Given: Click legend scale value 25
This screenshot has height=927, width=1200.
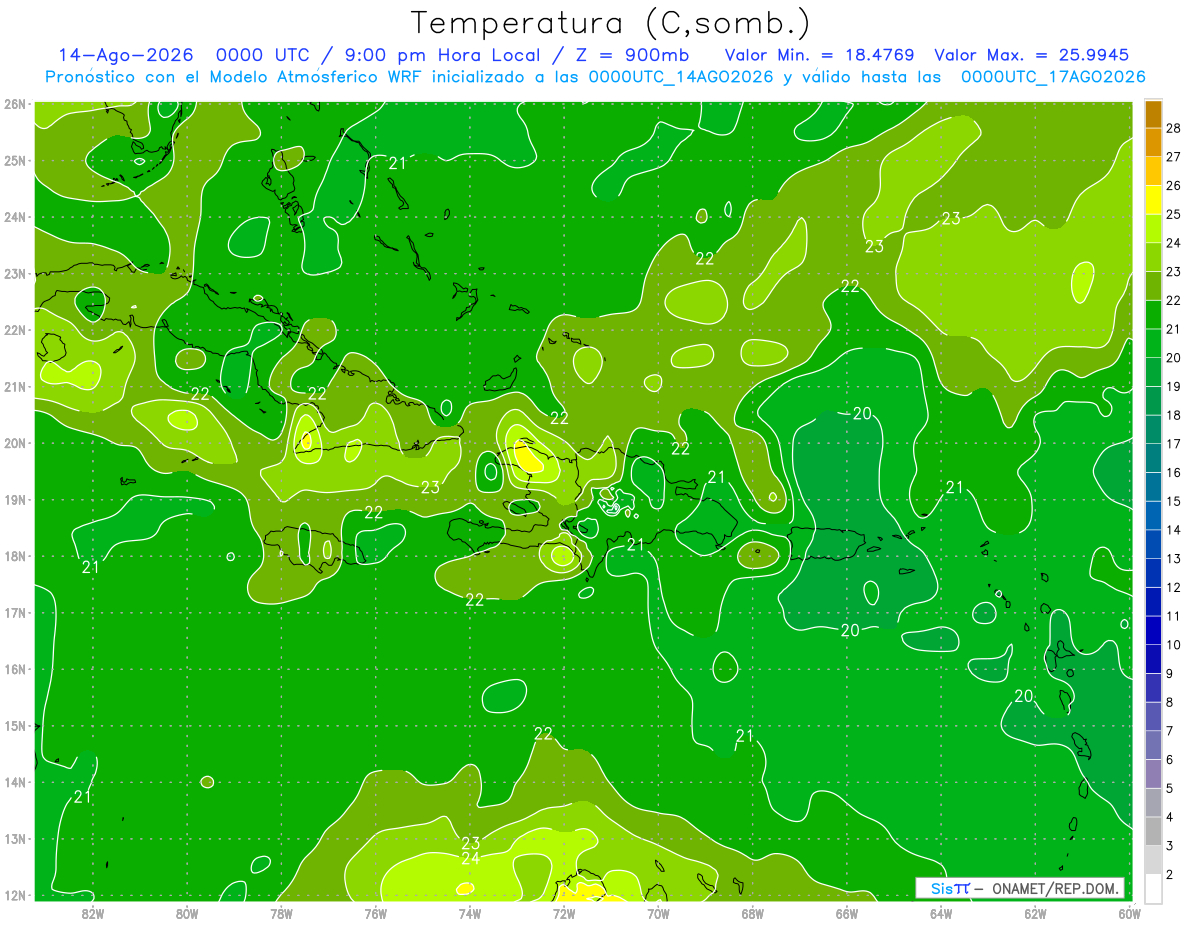Looking at the screenshot, I should [x=1173, y=214].
